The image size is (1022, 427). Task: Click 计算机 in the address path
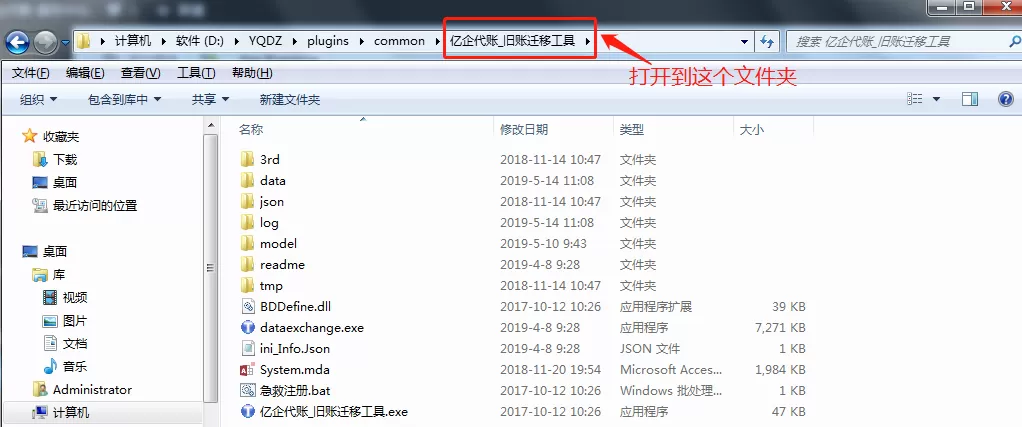(132, 41)
